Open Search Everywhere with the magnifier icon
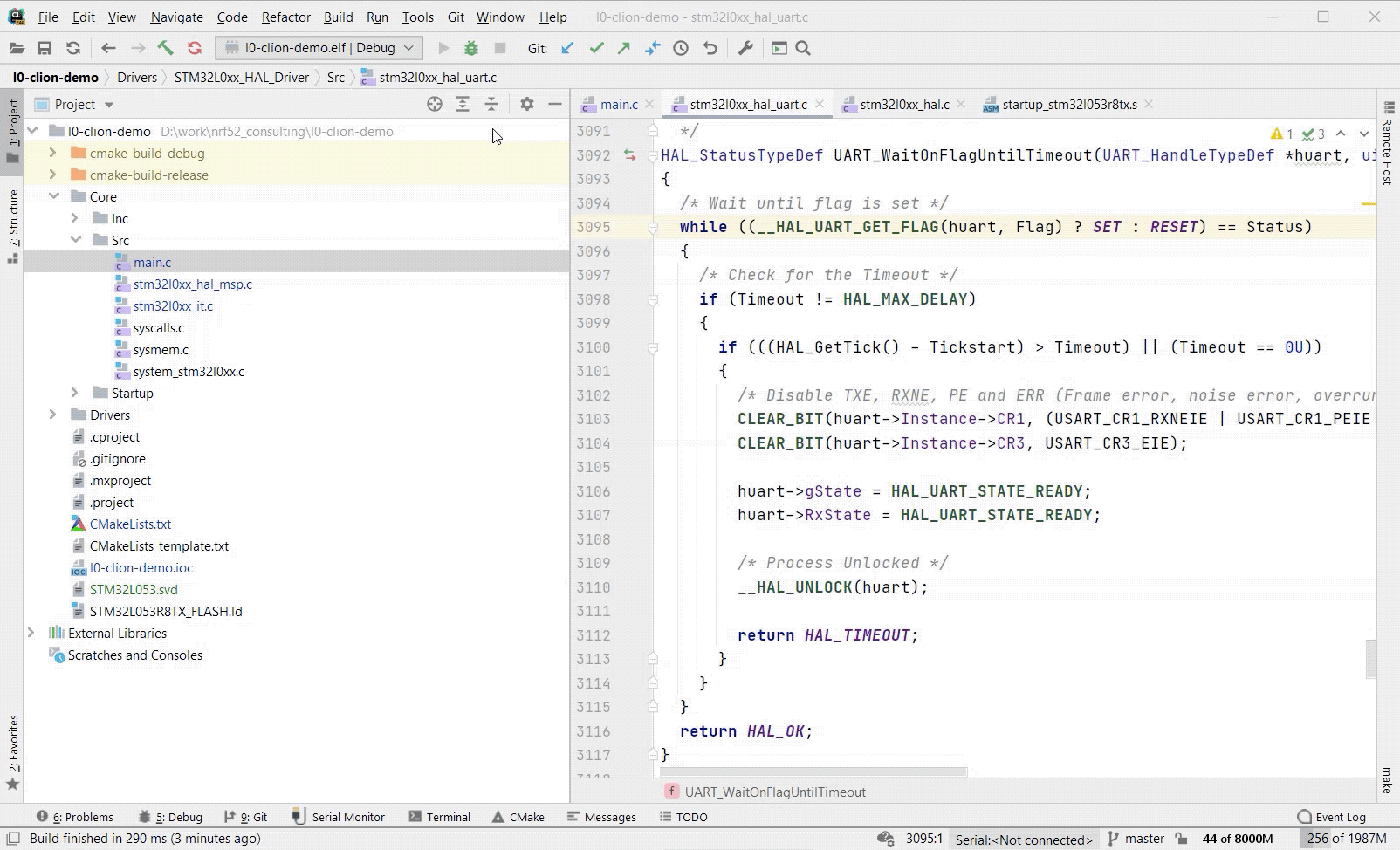 (801, 48)
